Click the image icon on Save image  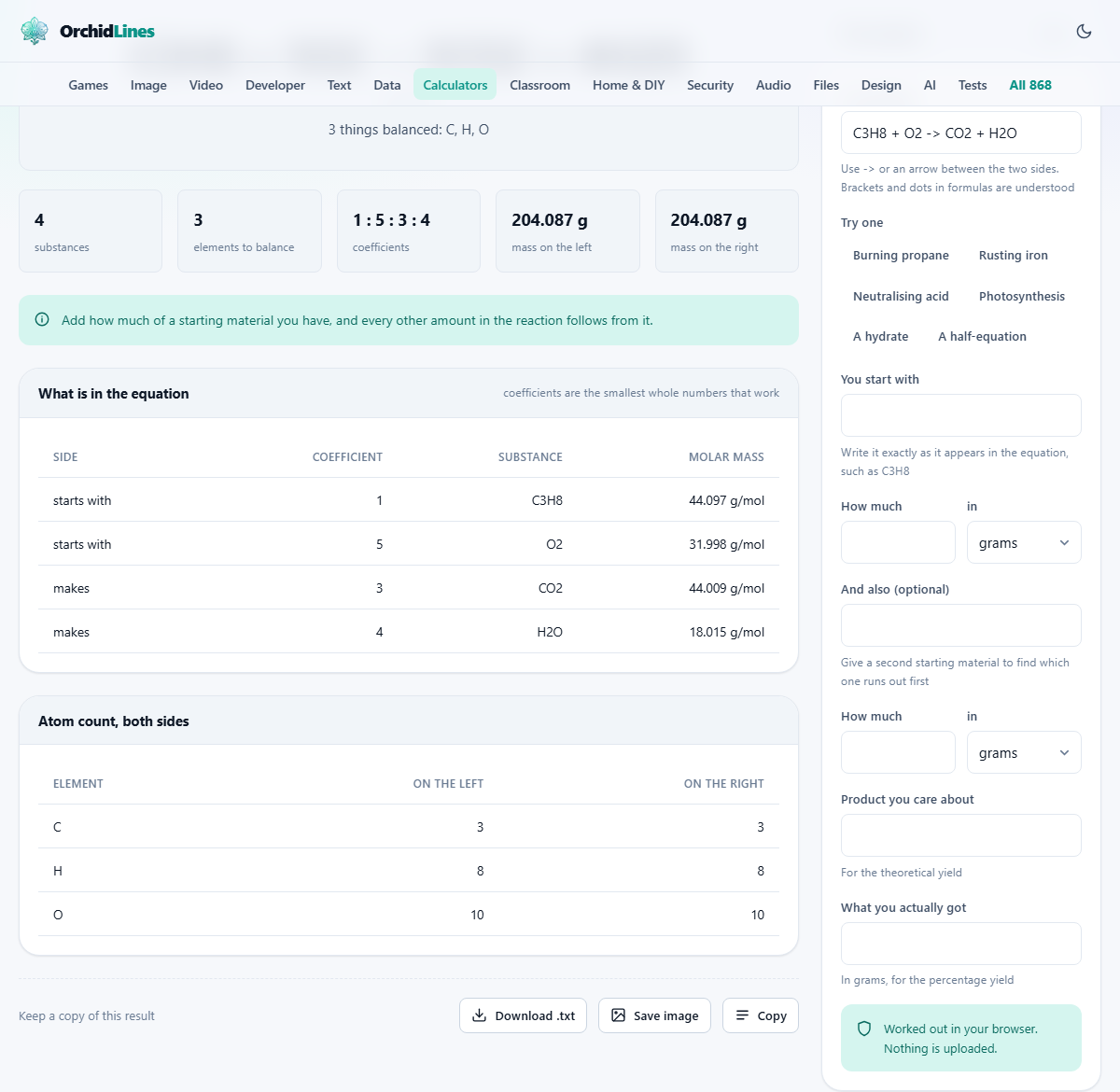618,1015
